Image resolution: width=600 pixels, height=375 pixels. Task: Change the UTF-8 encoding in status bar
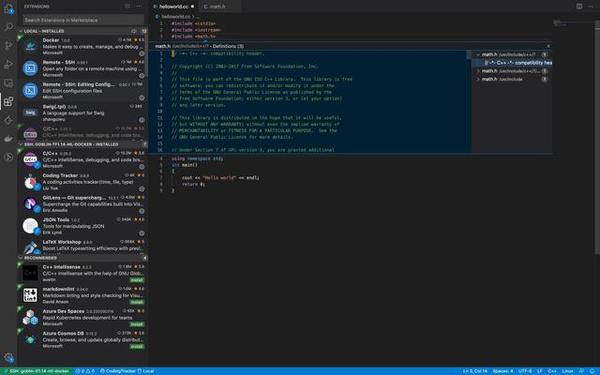[x=525, y=371]
